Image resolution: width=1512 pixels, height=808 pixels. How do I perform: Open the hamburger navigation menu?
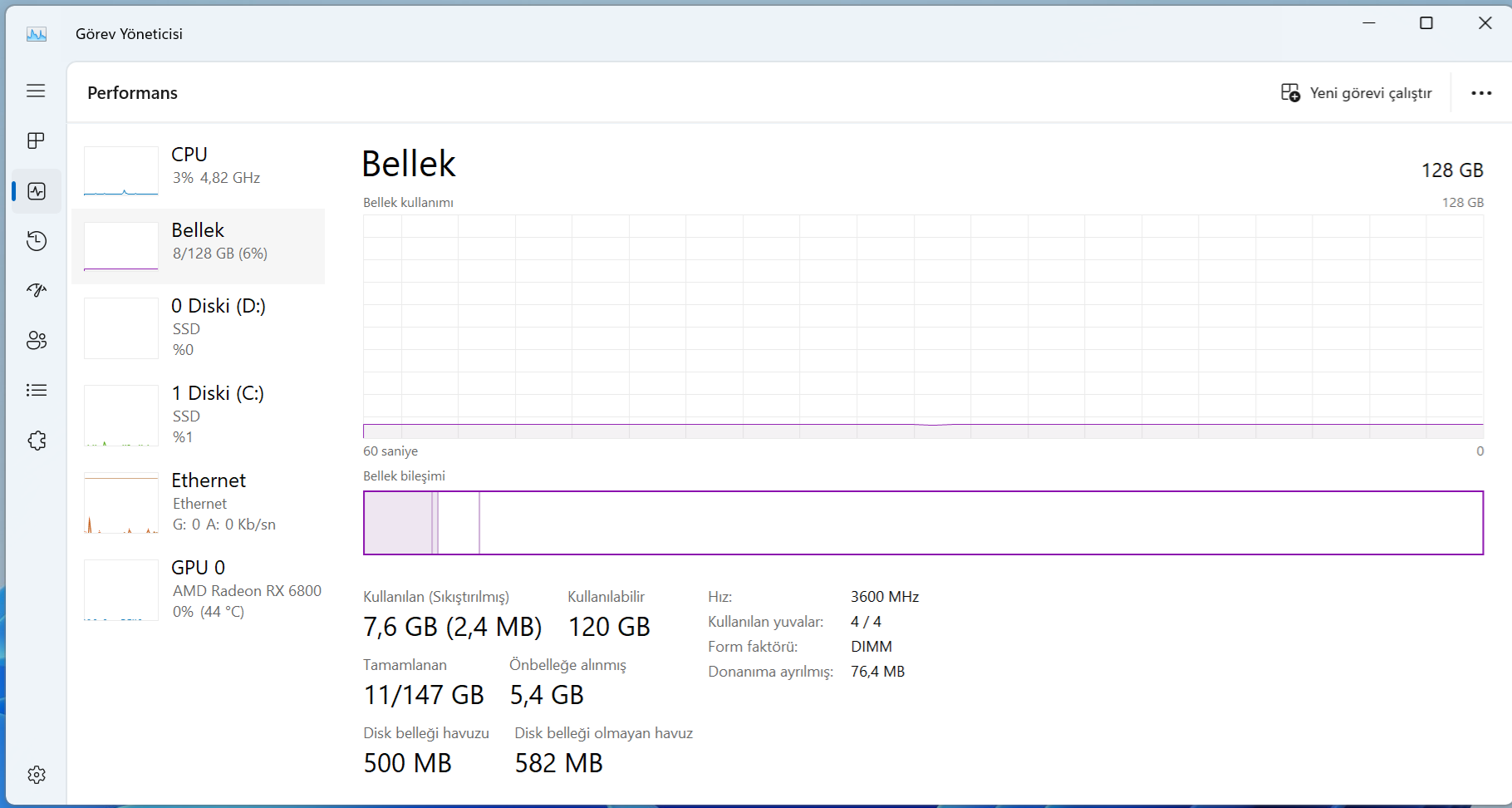(x=36, y=91)
